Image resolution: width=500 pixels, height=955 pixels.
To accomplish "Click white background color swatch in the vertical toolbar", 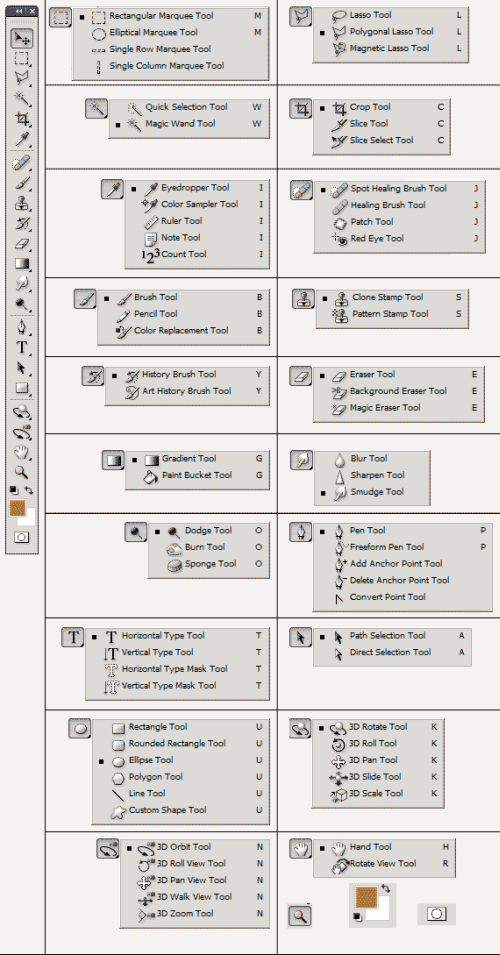I will click(29, 519).
